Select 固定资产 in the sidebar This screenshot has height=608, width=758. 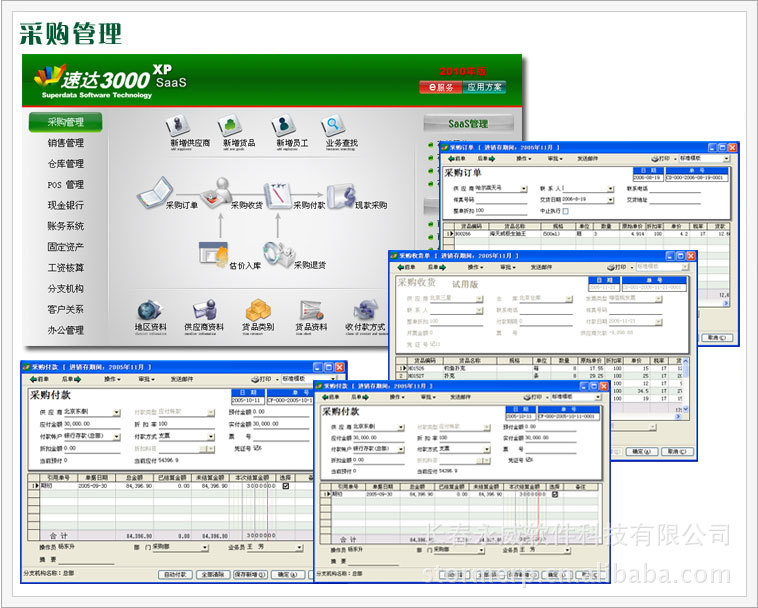65,246
